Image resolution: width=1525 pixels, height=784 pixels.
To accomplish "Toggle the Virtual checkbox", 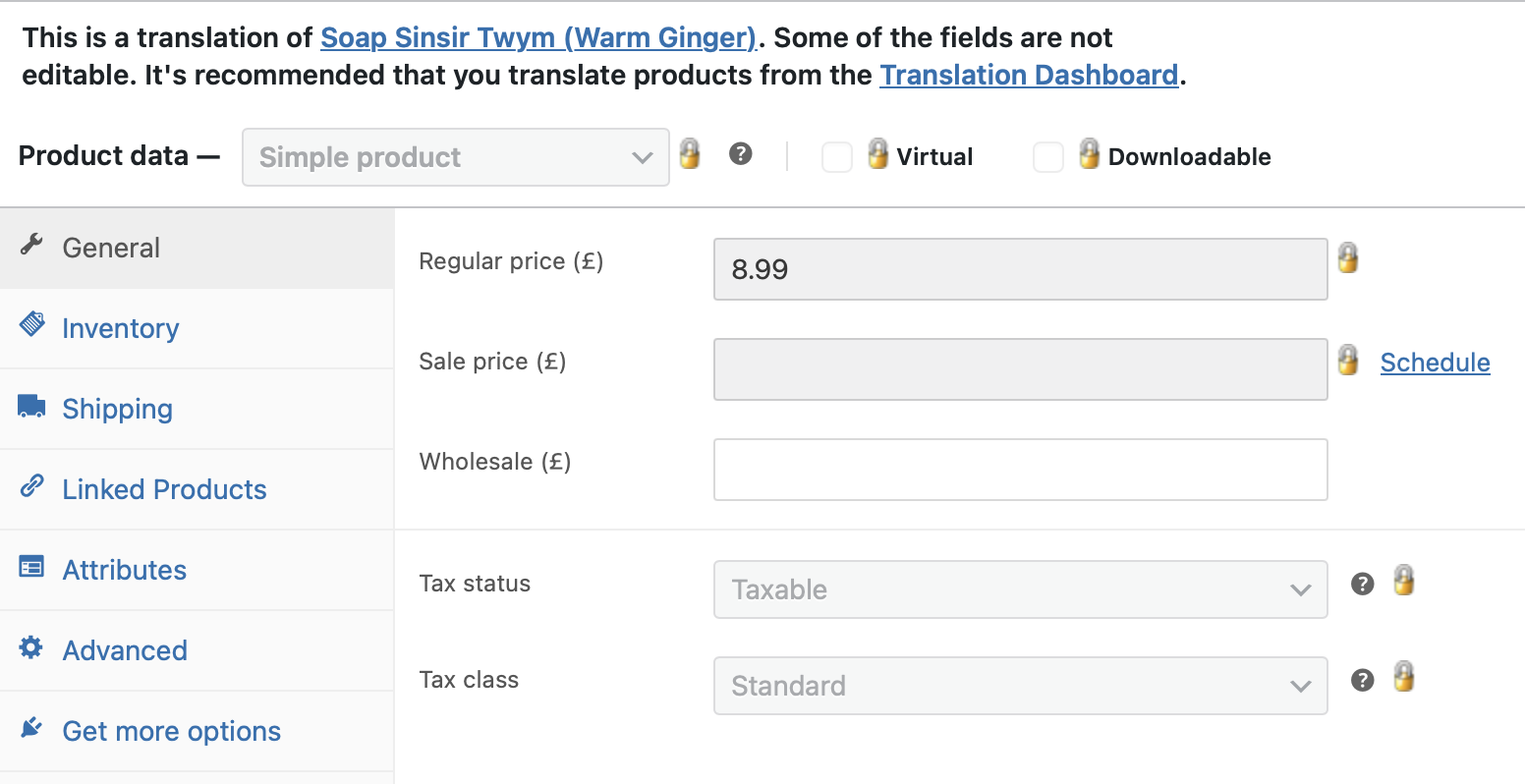I will pyautogui.click(x=836, y=157).
